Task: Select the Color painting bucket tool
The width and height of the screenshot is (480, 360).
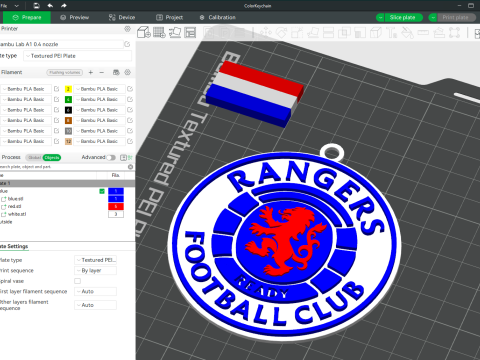Action: [407, 33]
